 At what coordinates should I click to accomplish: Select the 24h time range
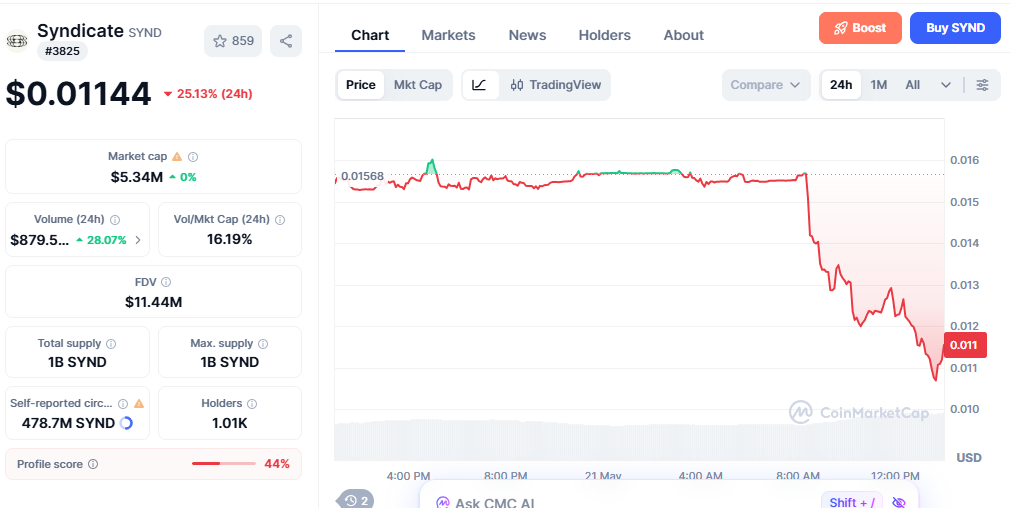pyautogui.click(x=841, y=85)
